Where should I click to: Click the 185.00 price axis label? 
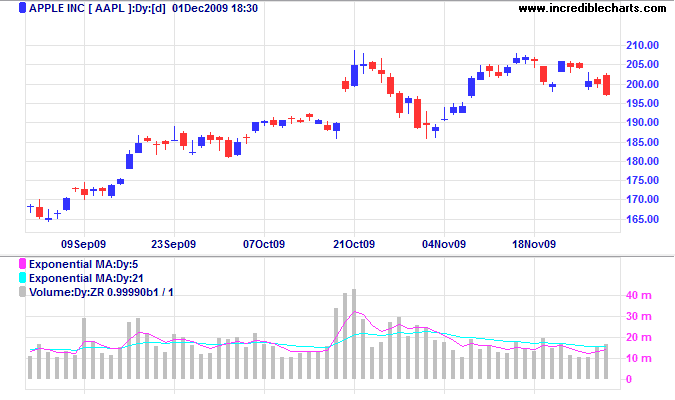pyautogui.click(x=642, y=142)
